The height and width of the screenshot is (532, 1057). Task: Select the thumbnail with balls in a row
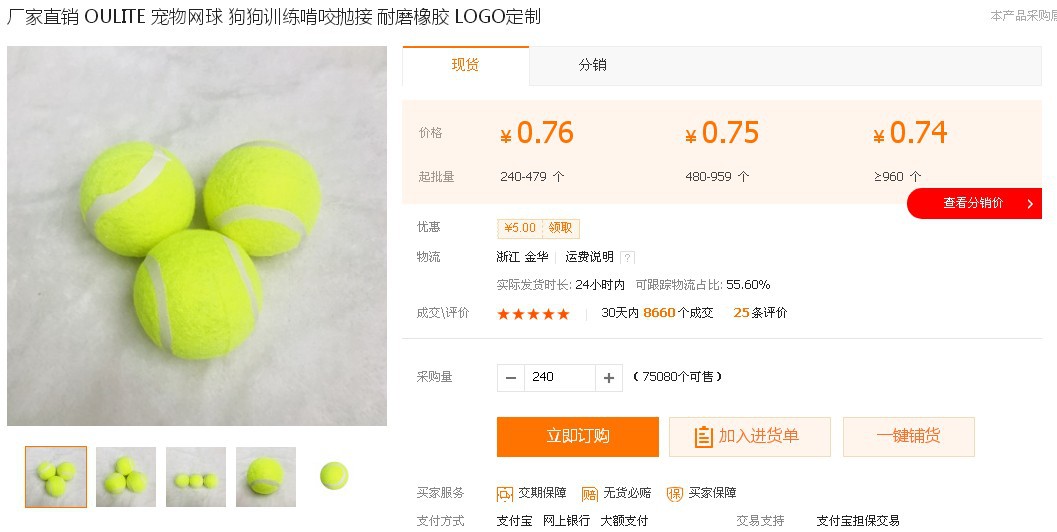[195, 477]
